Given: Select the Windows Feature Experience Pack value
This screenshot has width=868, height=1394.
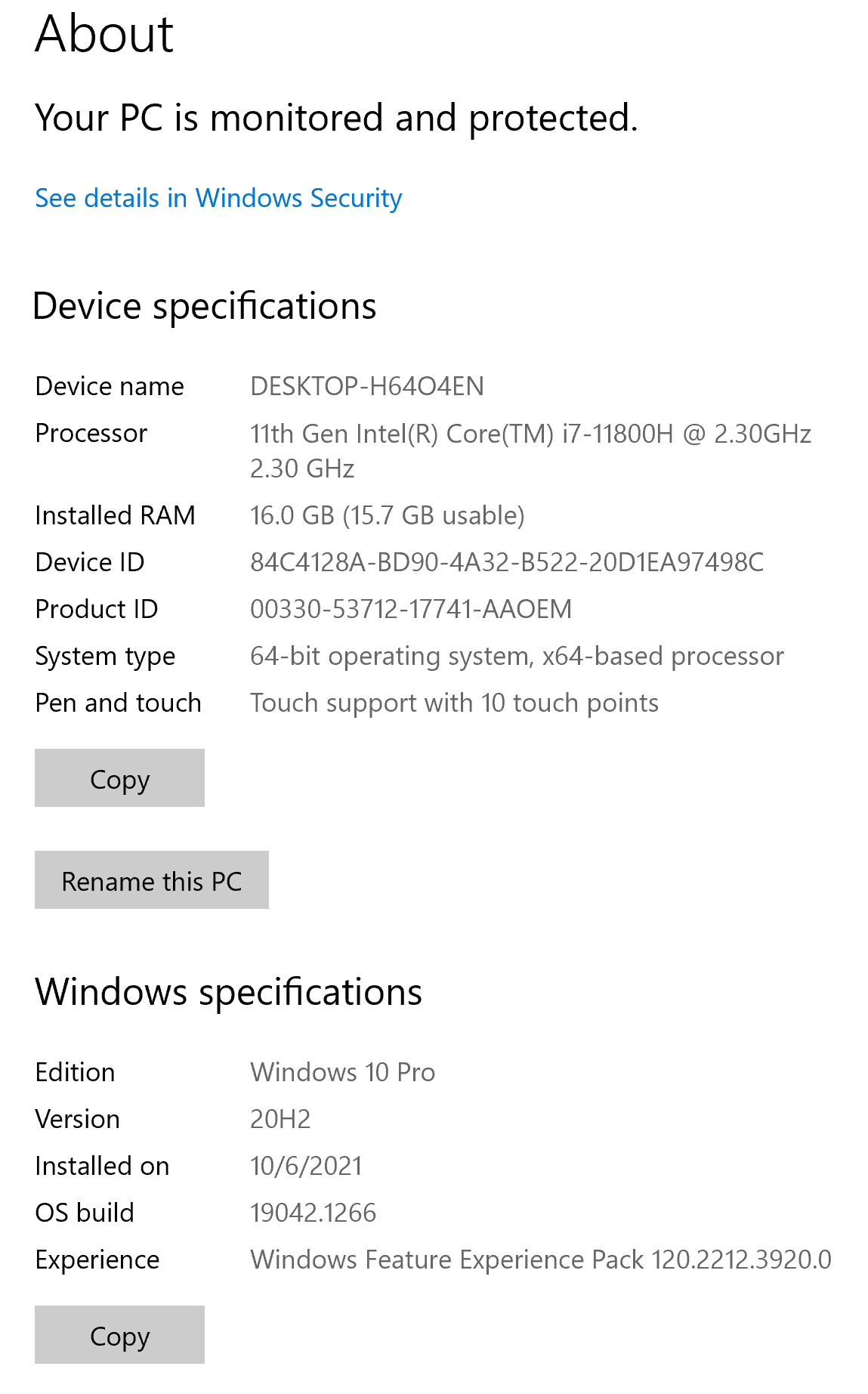Looking at the screenshot, I should (540, 1260).
